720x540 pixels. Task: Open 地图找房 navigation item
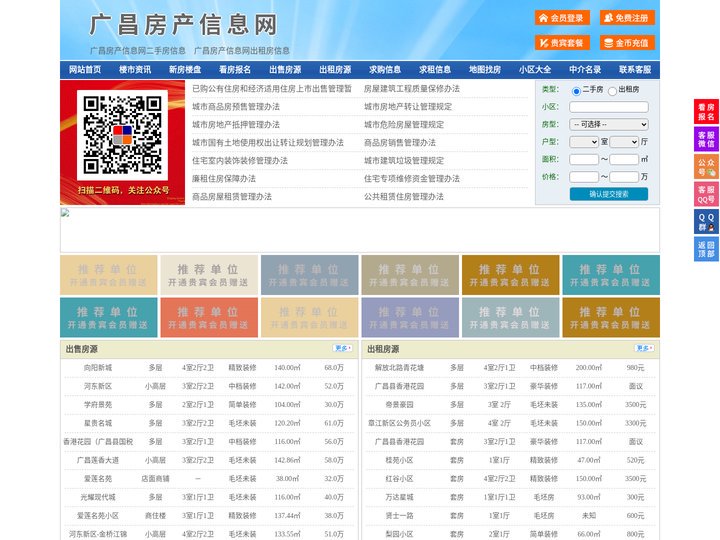coord(485,70)
